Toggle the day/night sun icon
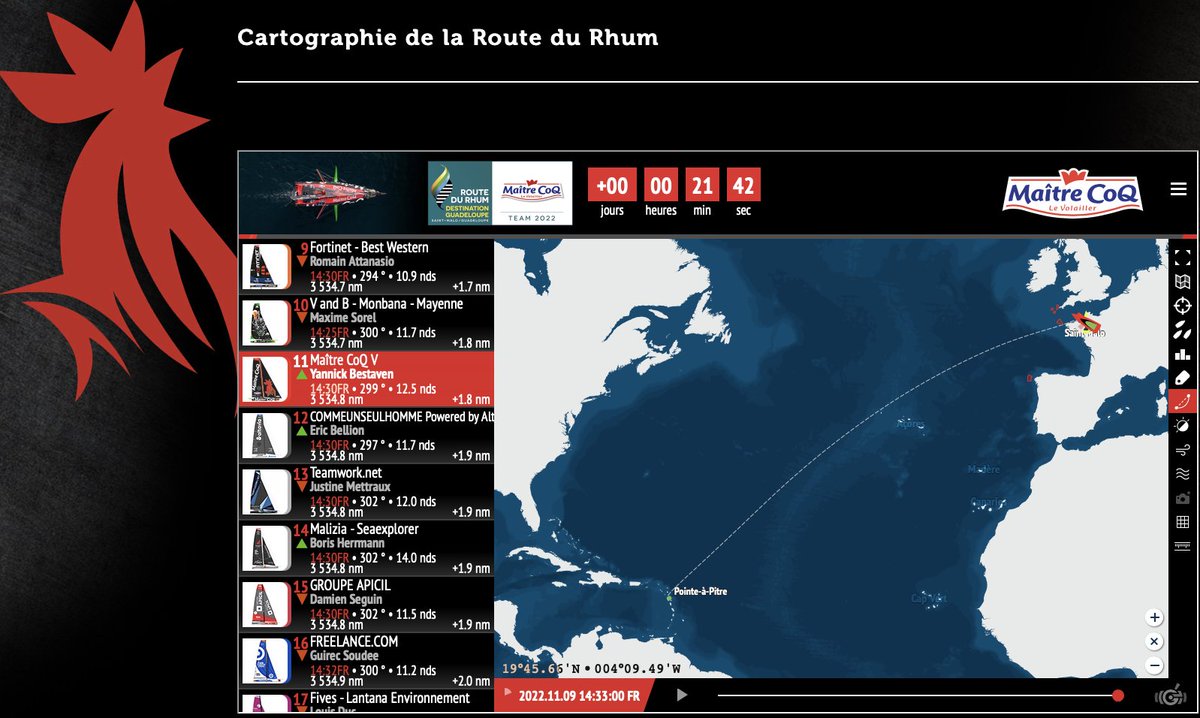This screenshot has width=1200, height=718. pyautogui.click(x=1182, y=426)
